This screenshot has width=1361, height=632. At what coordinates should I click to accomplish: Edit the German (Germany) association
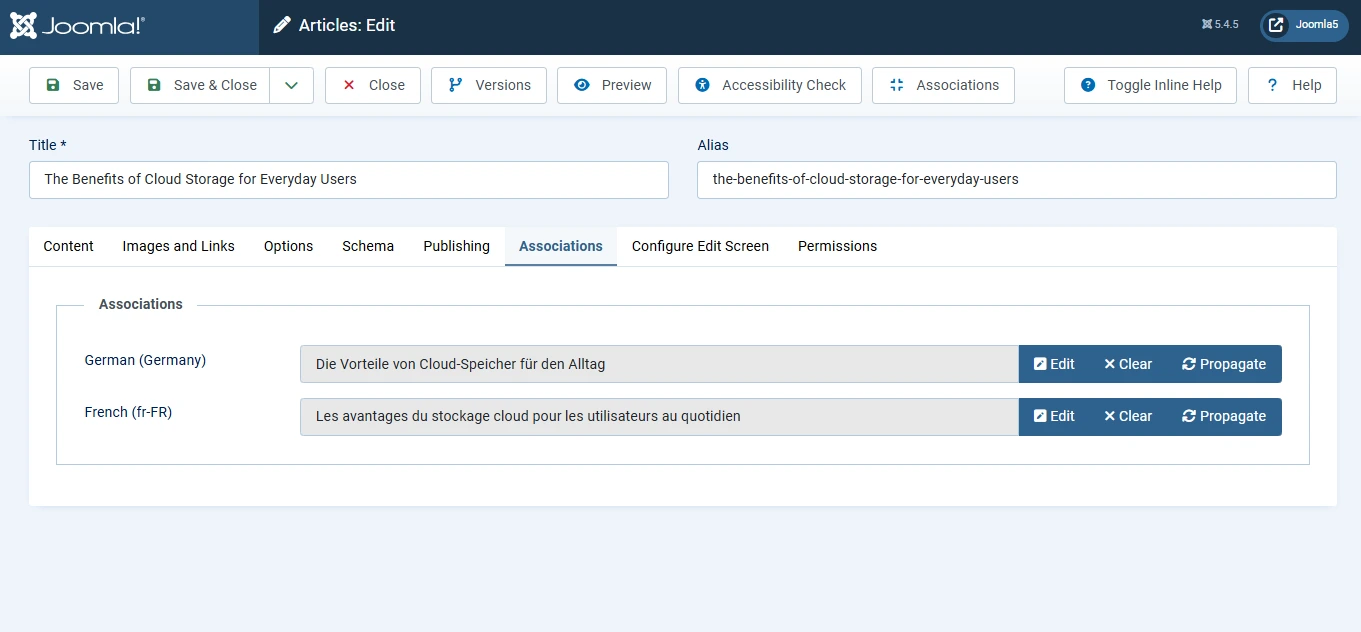1054,364
